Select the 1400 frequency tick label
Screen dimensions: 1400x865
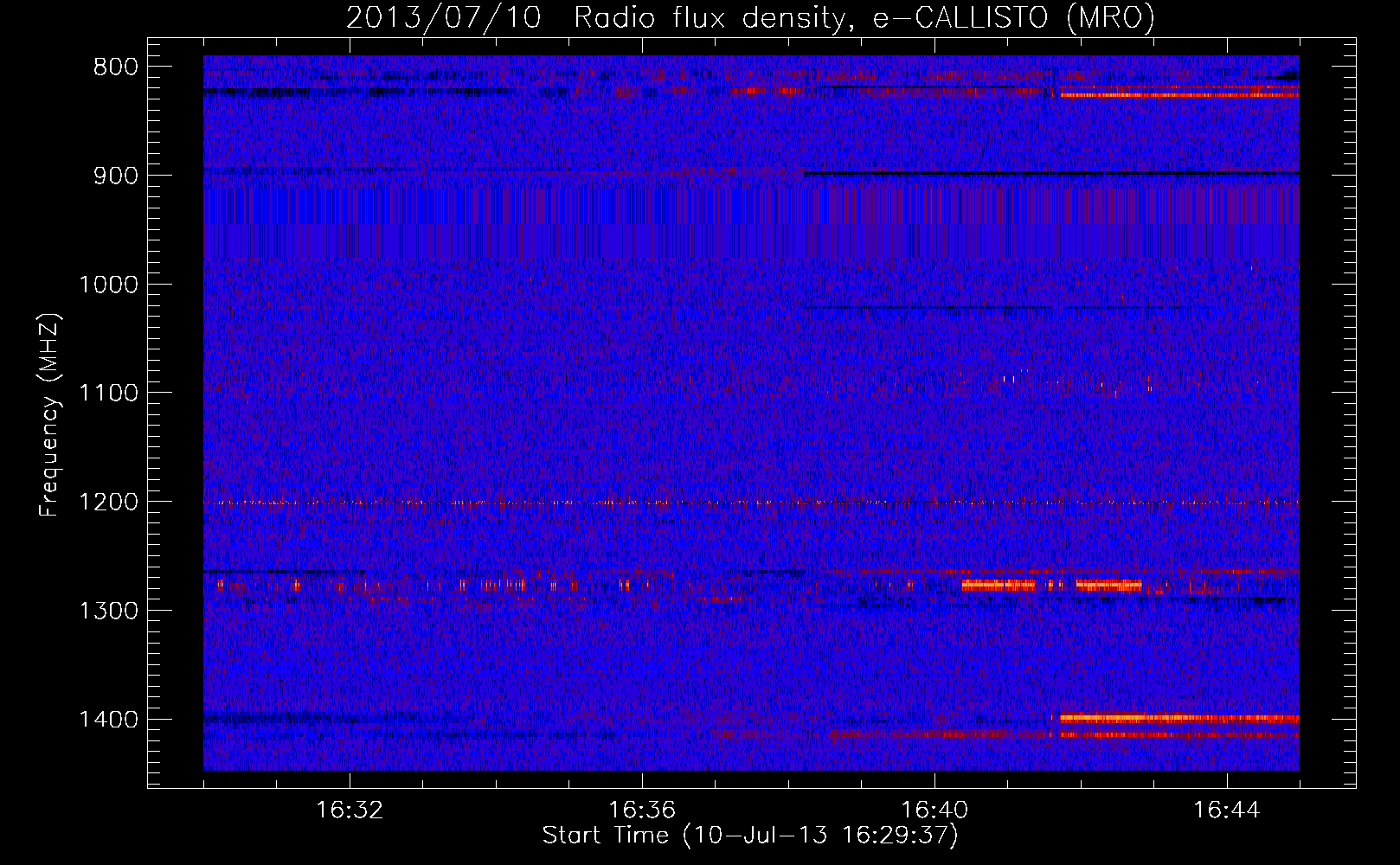(108, 720)
